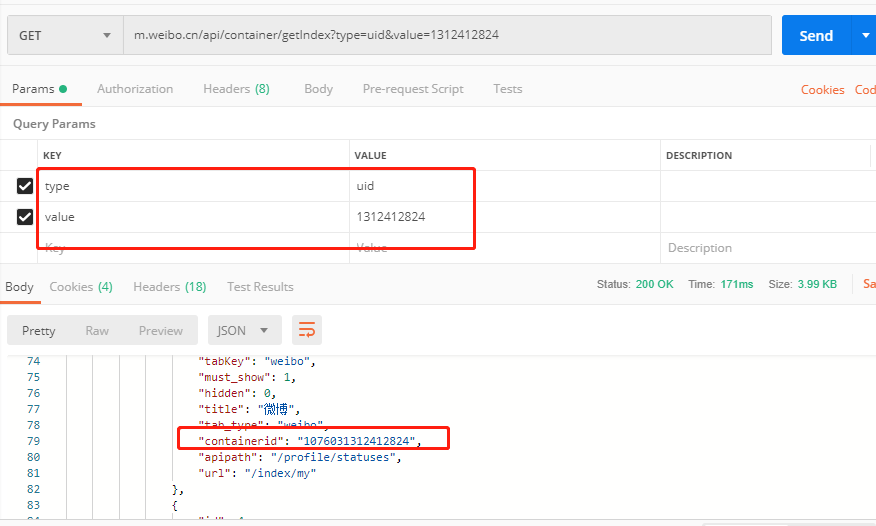The image size is (876, 526).
Task: Click the 'type' key cell
Action: 193,186
